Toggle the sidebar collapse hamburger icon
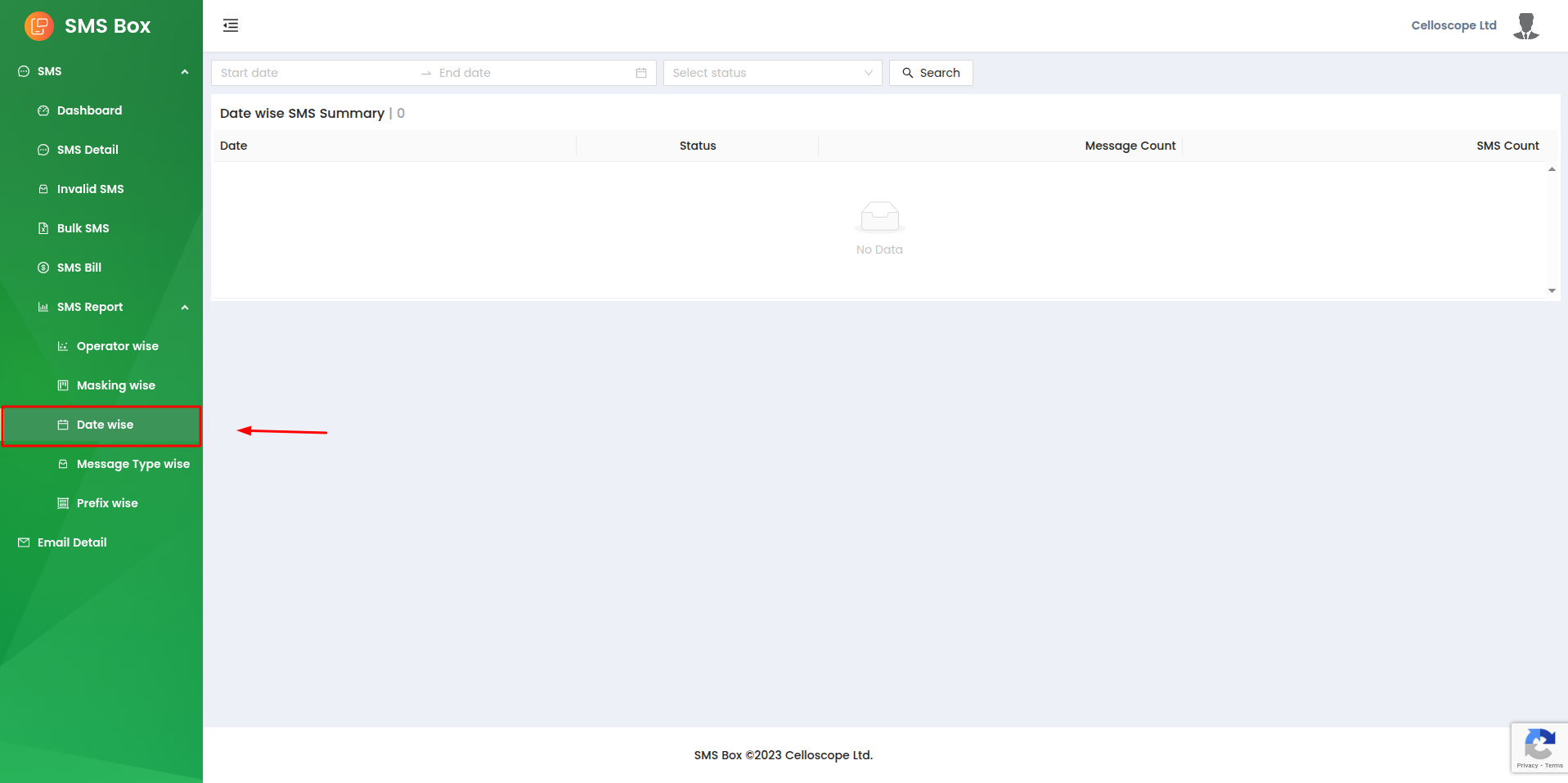This screenshot has width=1568, height=783. (x=231, y=25)
